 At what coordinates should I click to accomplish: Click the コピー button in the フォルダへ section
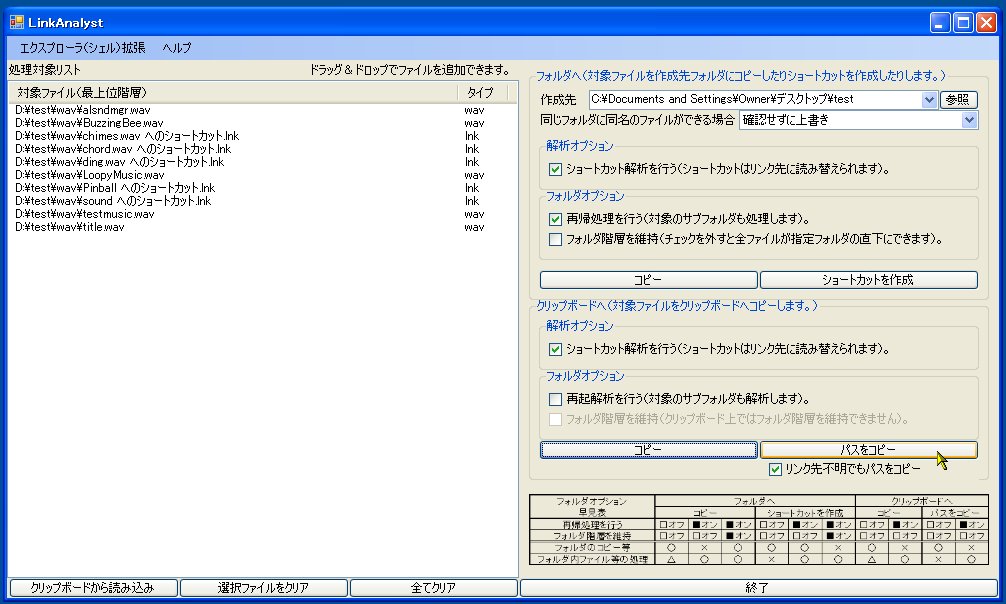pos(649,280)
